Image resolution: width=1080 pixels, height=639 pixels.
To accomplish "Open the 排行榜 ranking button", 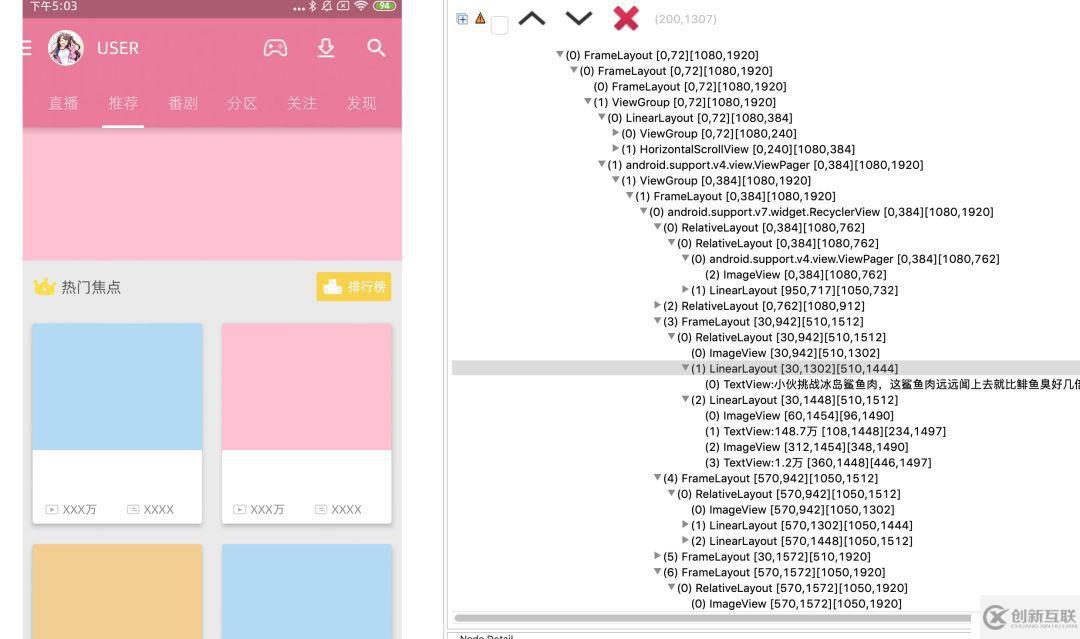I will [354, 286].
